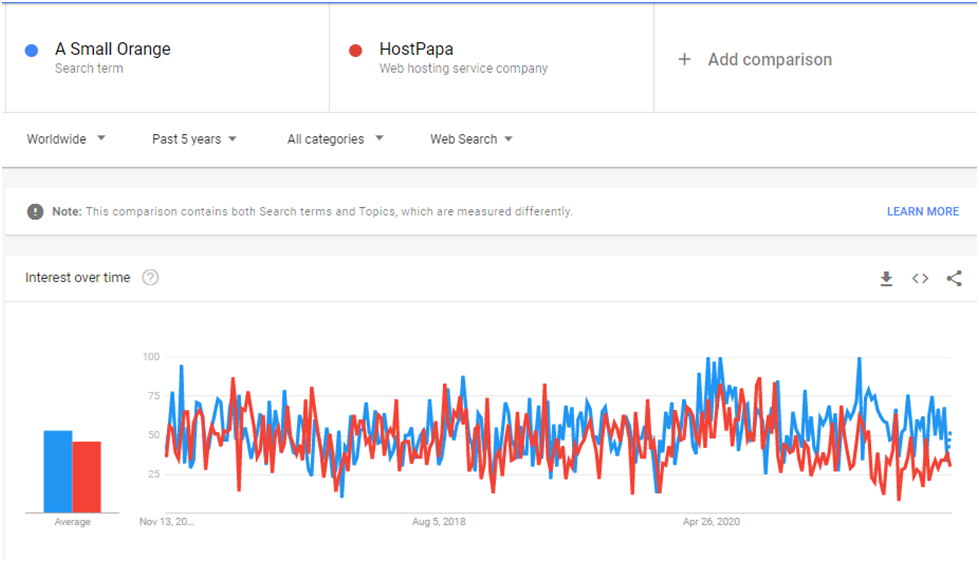The image size is (979, 562).
Task: Open the All categories dropdown
Action: (335, 139)
